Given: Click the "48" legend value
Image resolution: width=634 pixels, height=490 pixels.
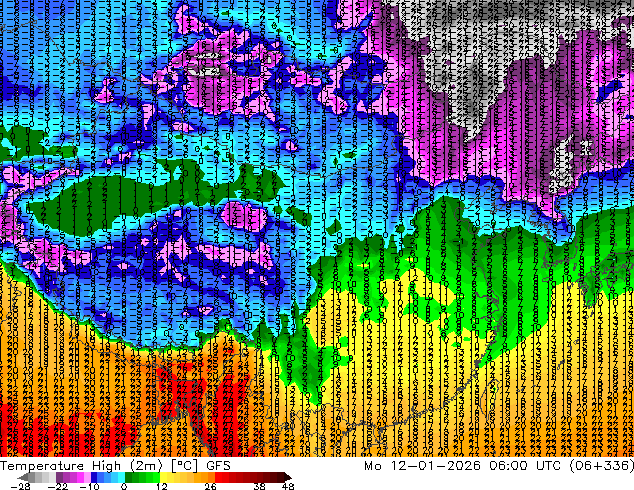Looking at the screenshot, I should pos(288,486).
